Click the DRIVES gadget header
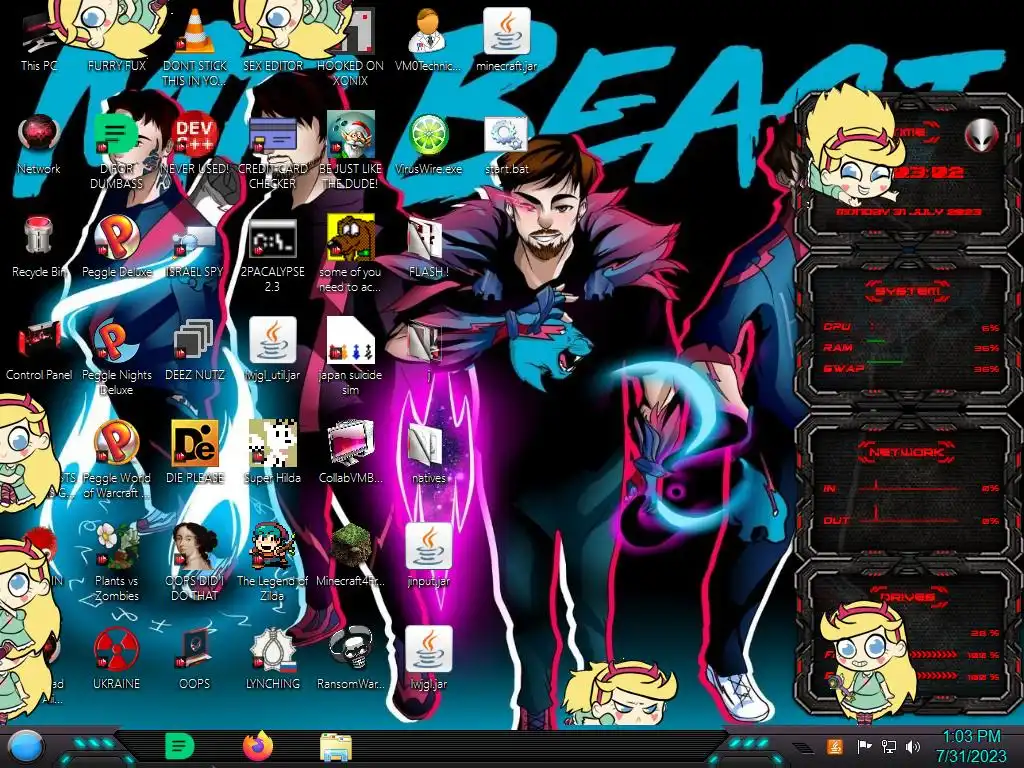 click(x=908, y=597)
